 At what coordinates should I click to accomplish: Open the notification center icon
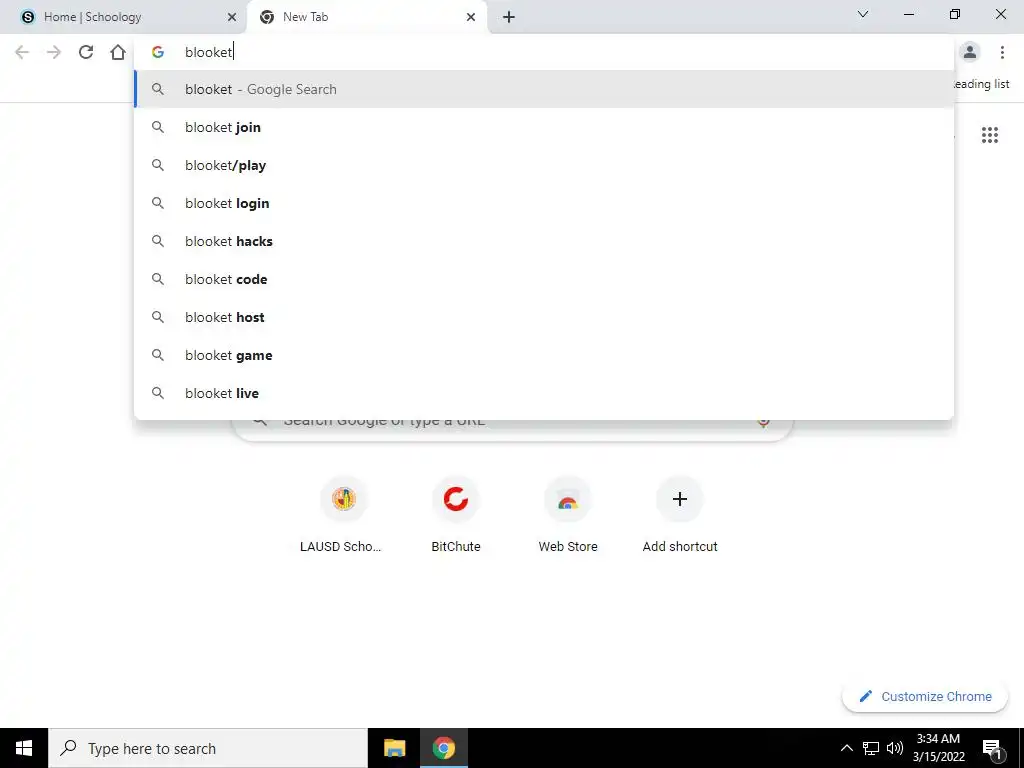[x=993, y=748]
